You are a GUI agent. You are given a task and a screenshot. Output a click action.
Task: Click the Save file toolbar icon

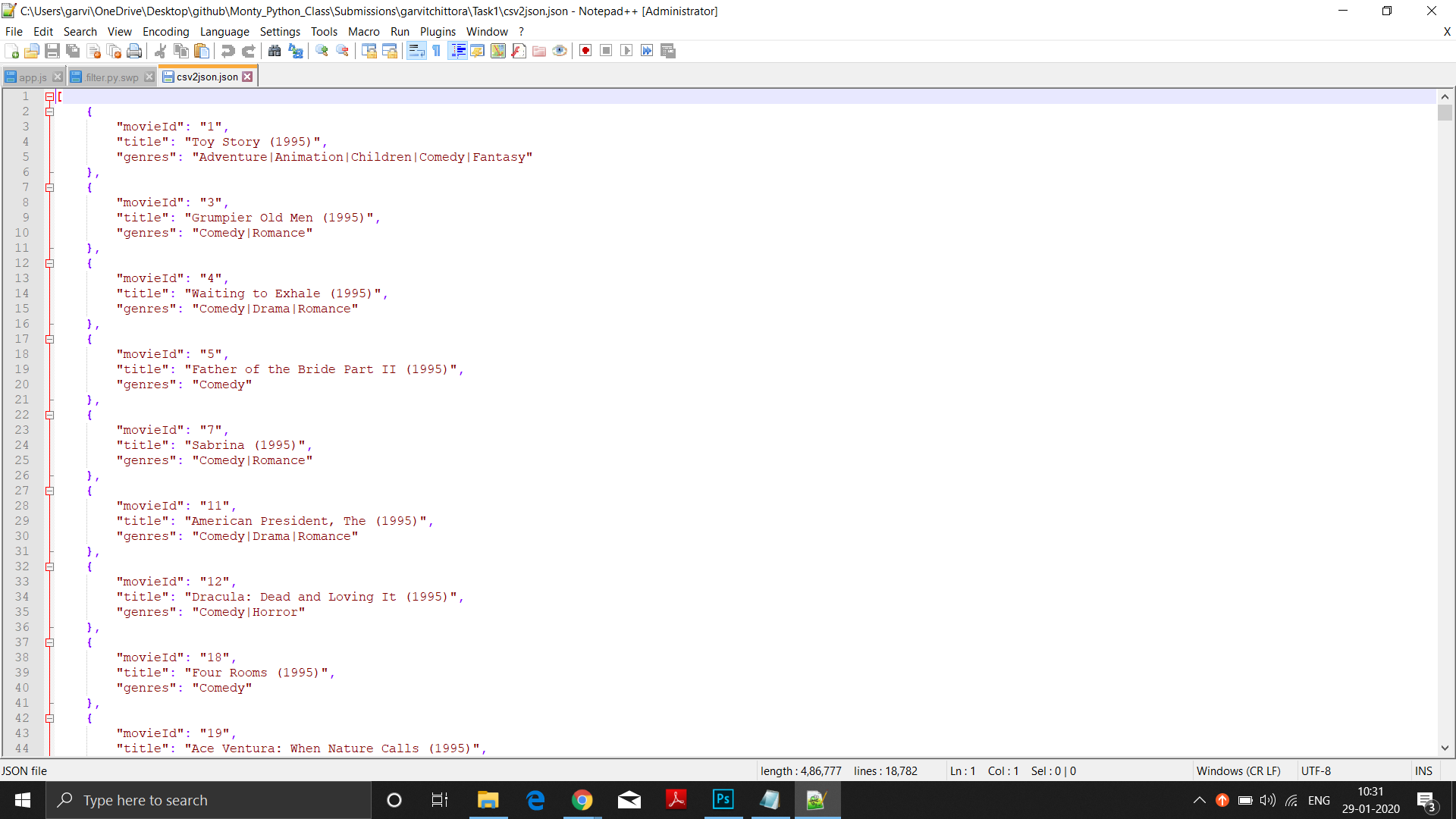click(x=52, y=51)
